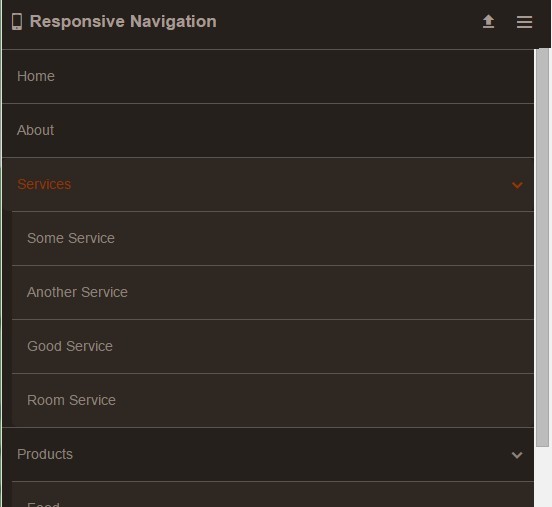
Task: Open Some Service submenu entry
Action: click(x=273, y=238)
